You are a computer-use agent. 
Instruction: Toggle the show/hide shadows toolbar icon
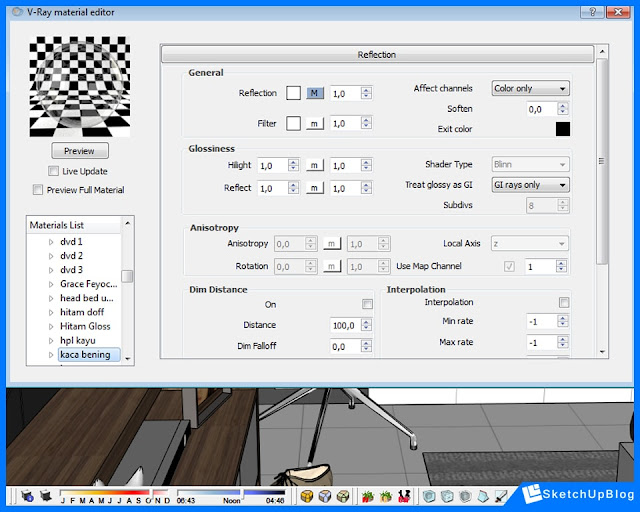pos(46,496)
